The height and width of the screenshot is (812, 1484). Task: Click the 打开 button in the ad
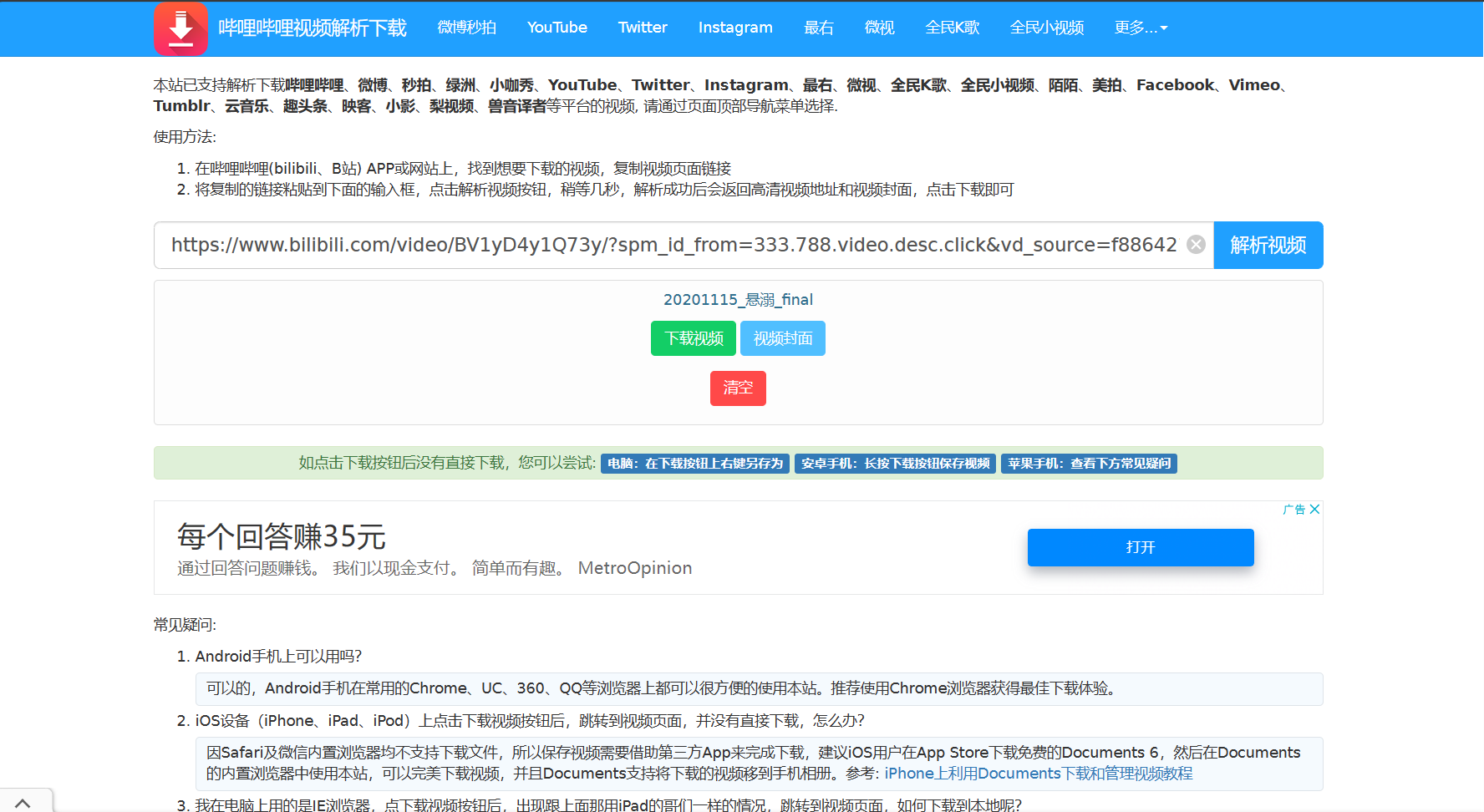1141,547
